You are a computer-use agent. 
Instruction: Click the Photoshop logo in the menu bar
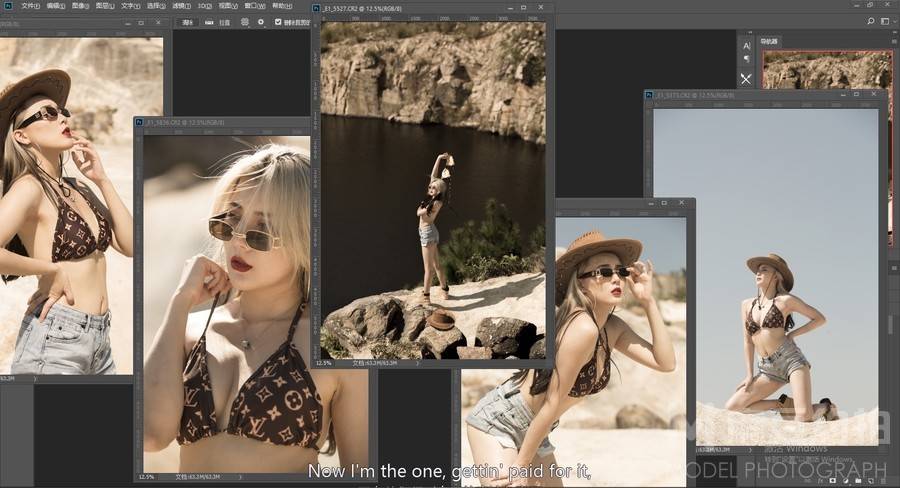(x=8, y=6)
